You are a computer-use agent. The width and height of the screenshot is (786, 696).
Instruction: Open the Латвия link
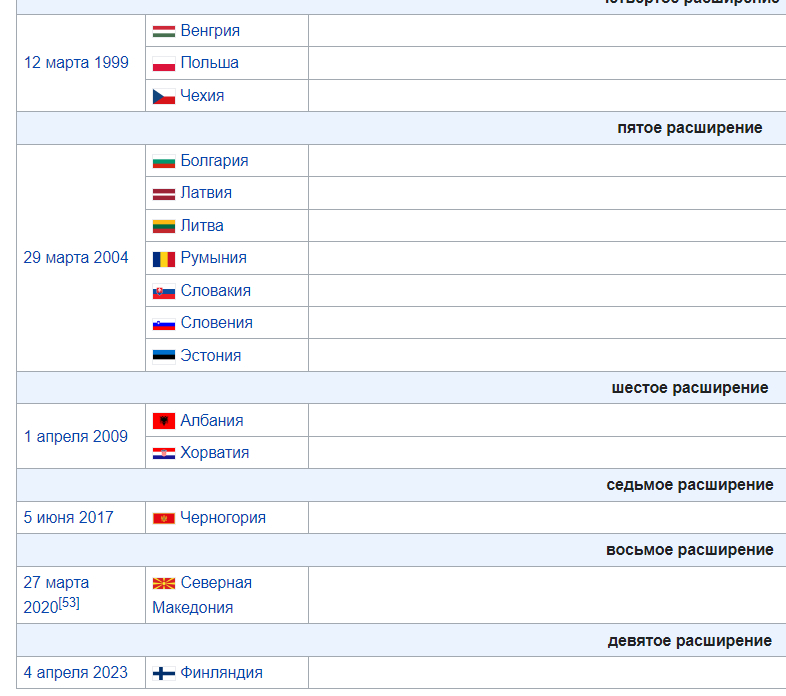tap(206, 193)
